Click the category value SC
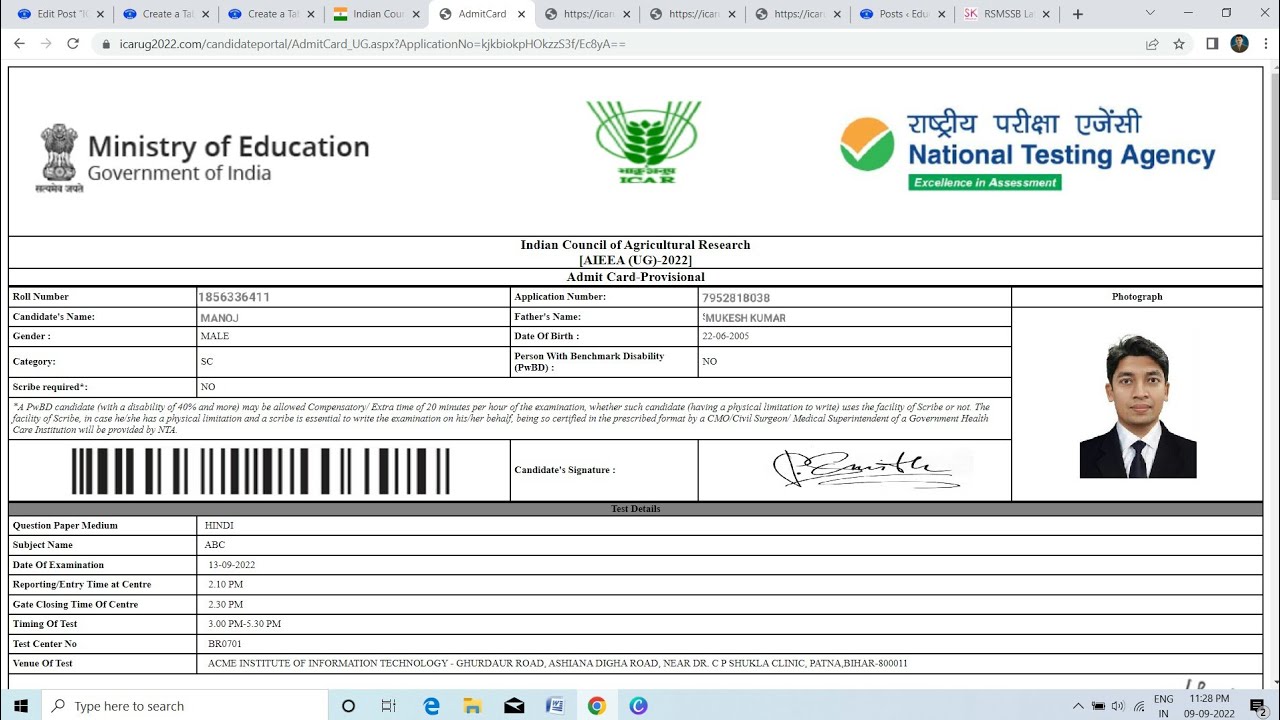 point(207,362)
